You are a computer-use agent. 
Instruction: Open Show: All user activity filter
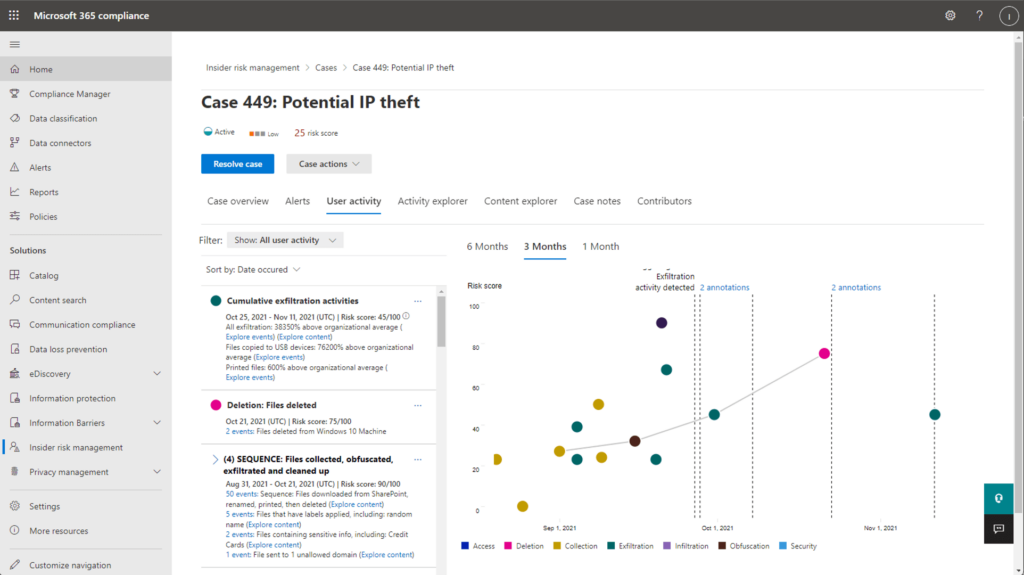285,240
